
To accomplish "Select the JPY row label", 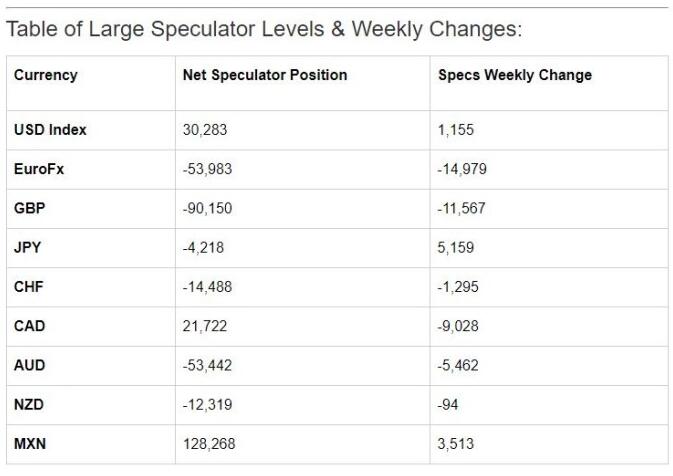I will [28, 248].
